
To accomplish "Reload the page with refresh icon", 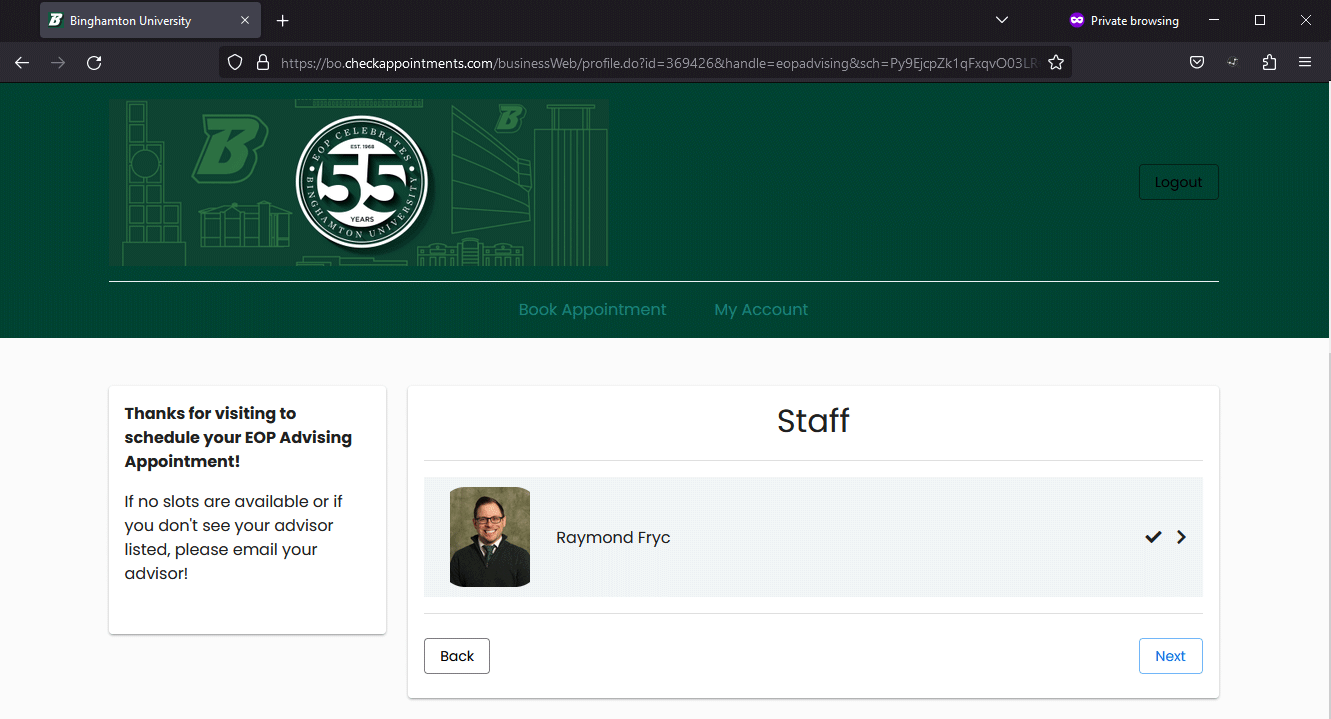I will tap(94, 62).
